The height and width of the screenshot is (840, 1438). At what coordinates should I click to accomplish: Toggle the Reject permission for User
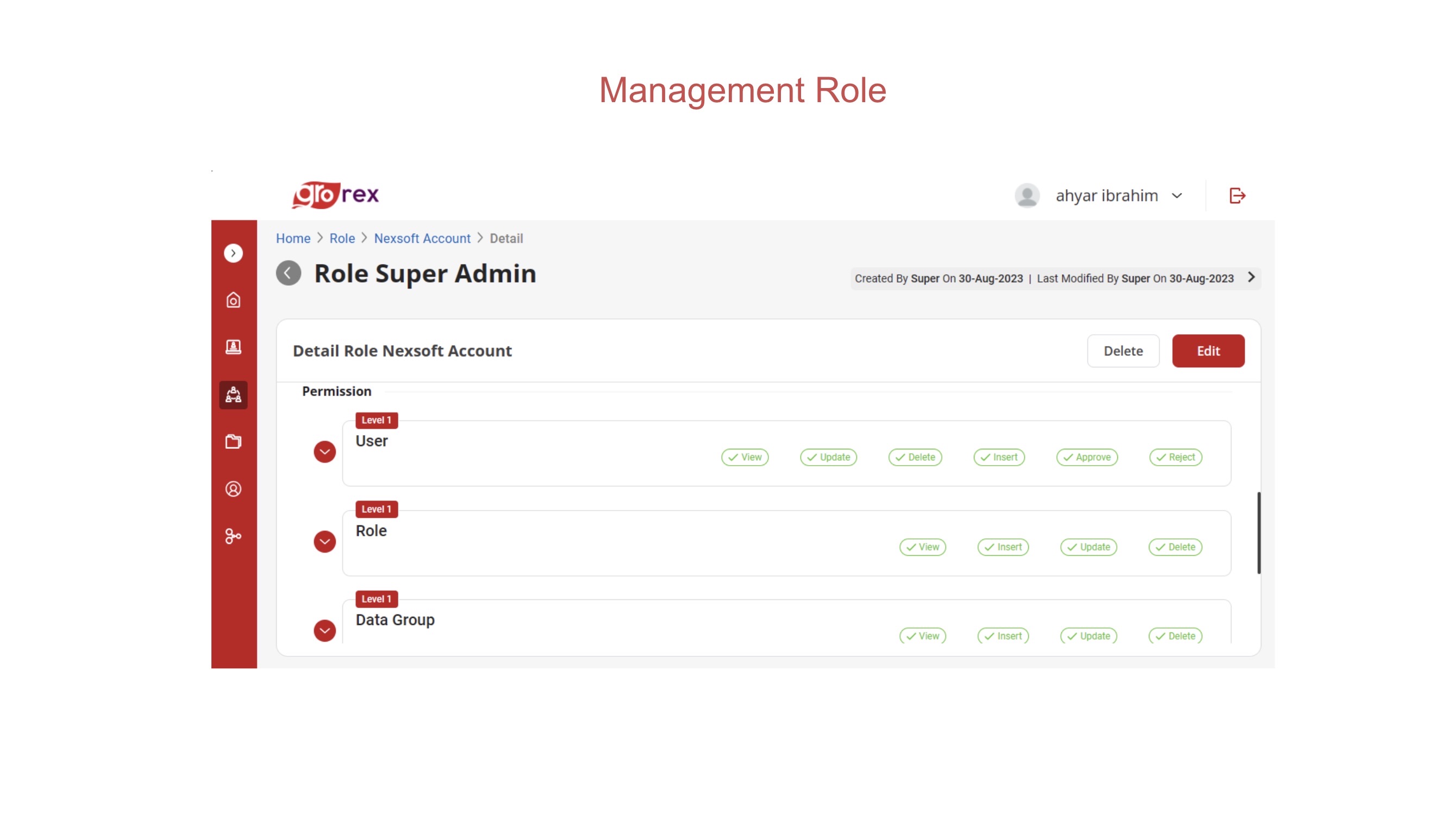click(x=1175, y=457)
